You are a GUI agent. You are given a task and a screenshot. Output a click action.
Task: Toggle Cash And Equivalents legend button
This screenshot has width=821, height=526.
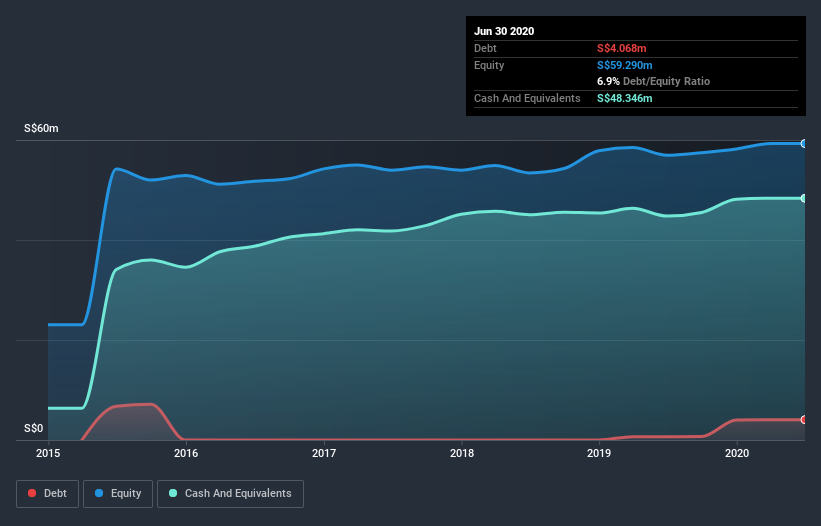[x=230, y=494]
